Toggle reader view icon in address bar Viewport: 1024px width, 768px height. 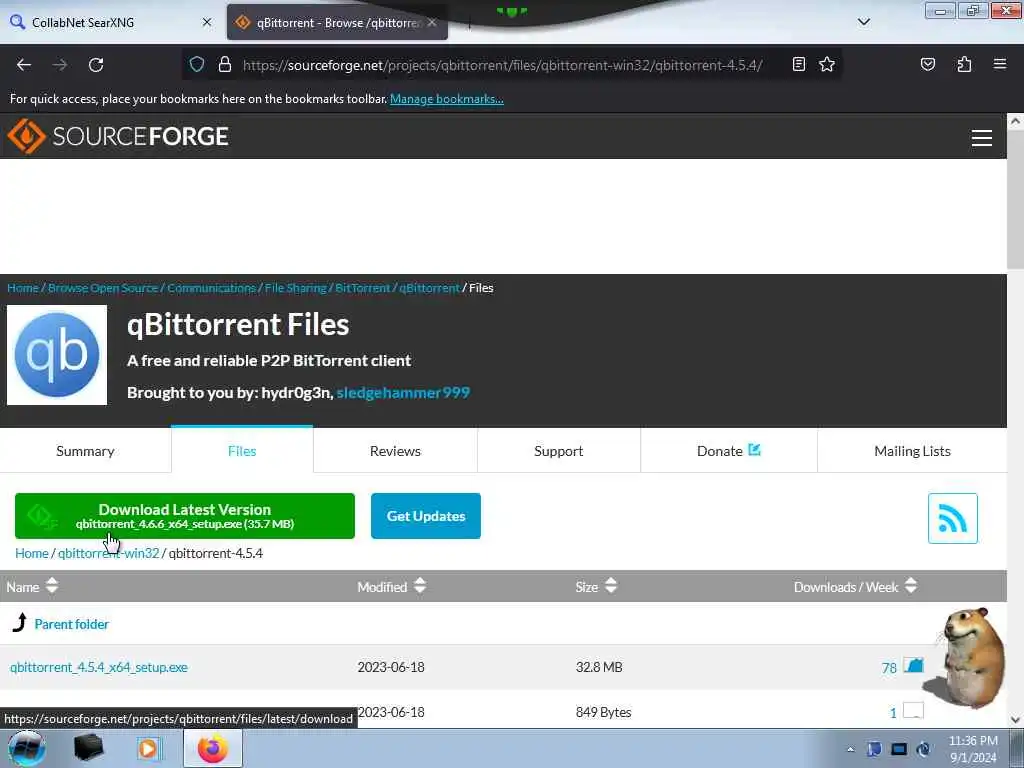coord(798,64)
